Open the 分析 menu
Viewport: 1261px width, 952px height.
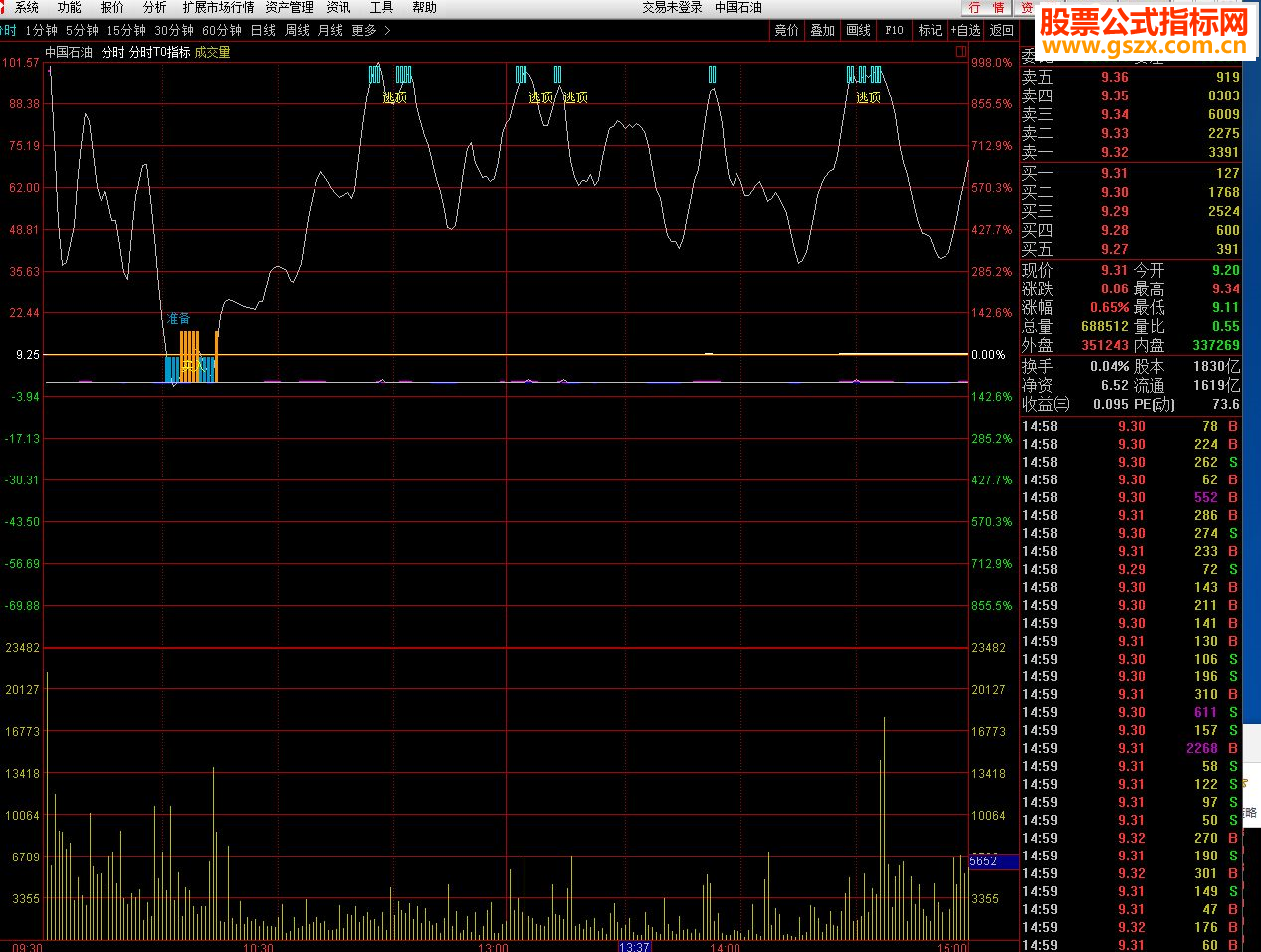point(155,7)
